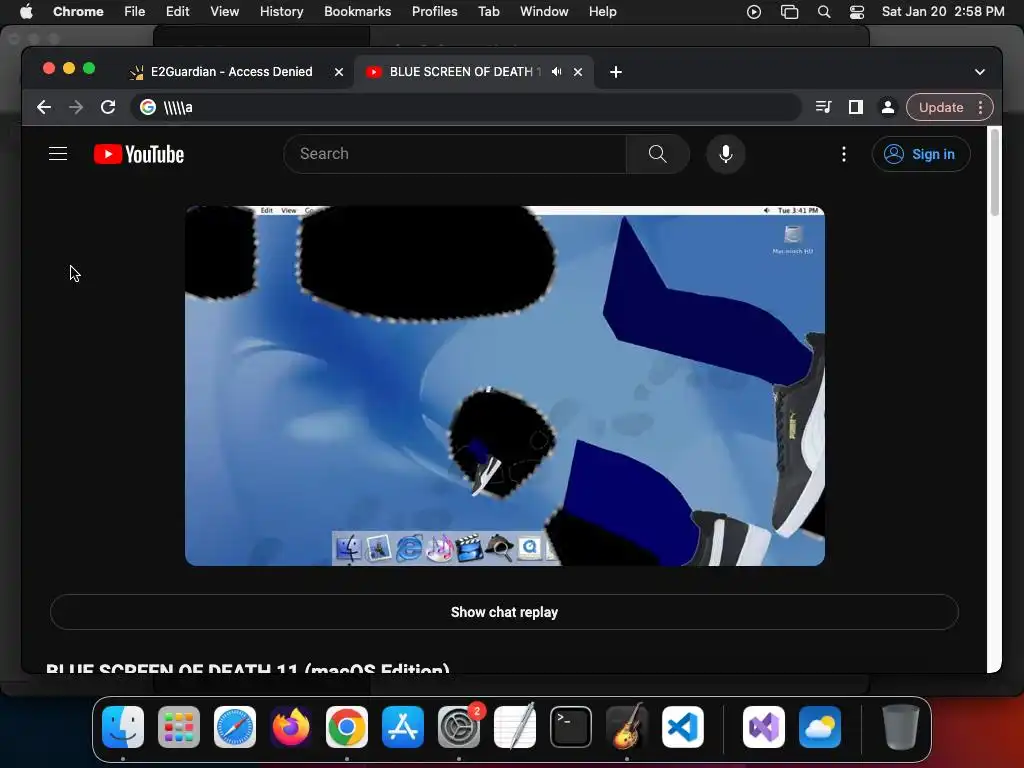Click the Chrome address bar
1024x768 pixels.
click(466, 107)
